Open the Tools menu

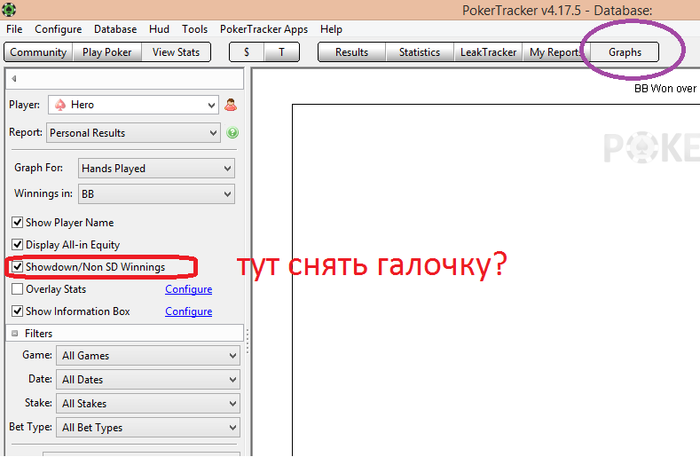(195, 29)
